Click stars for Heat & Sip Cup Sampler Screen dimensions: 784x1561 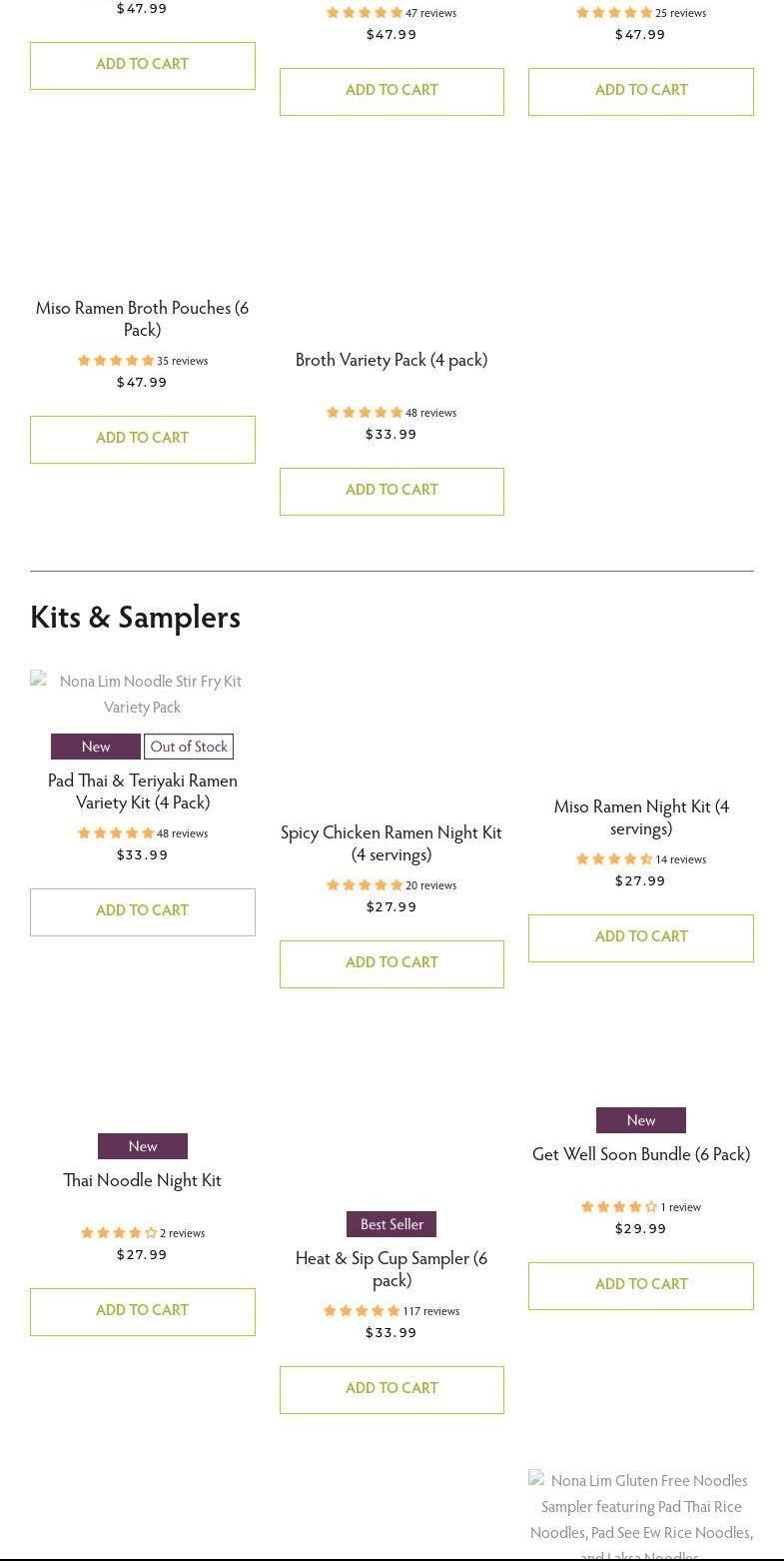click(x=362, y=1311)
